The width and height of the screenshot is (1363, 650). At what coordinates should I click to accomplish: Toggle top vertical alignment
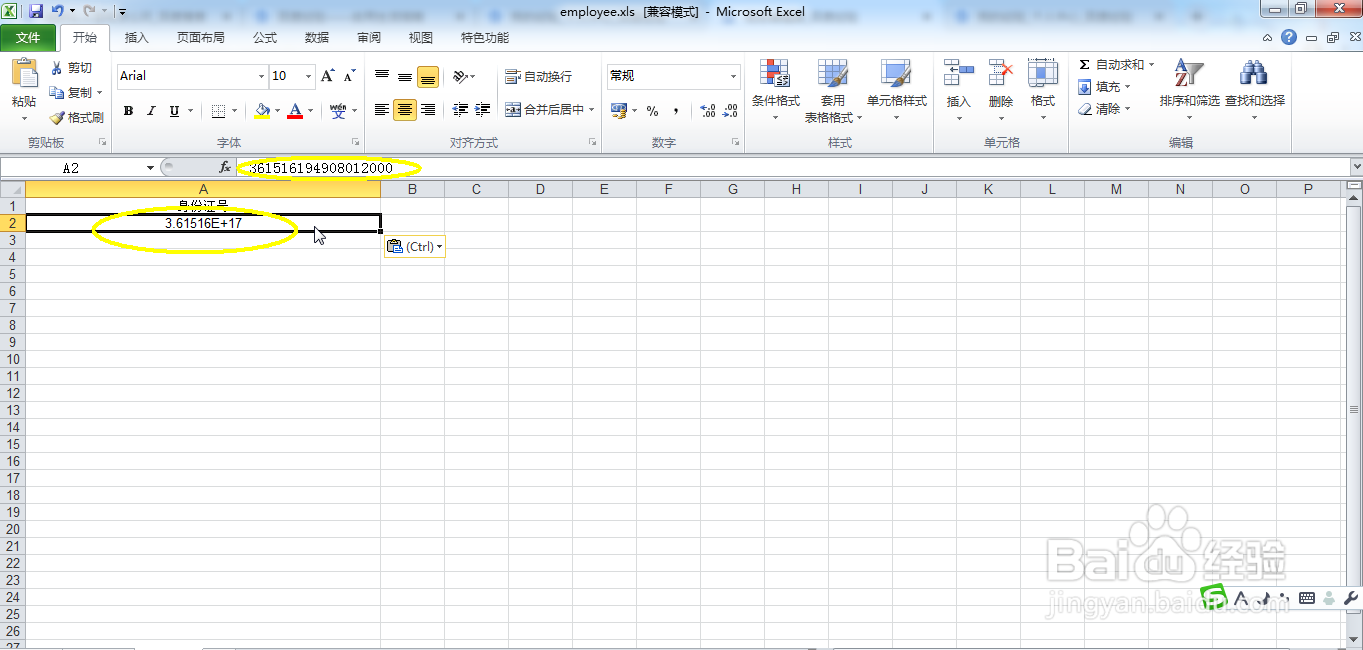tap(382, 76)
